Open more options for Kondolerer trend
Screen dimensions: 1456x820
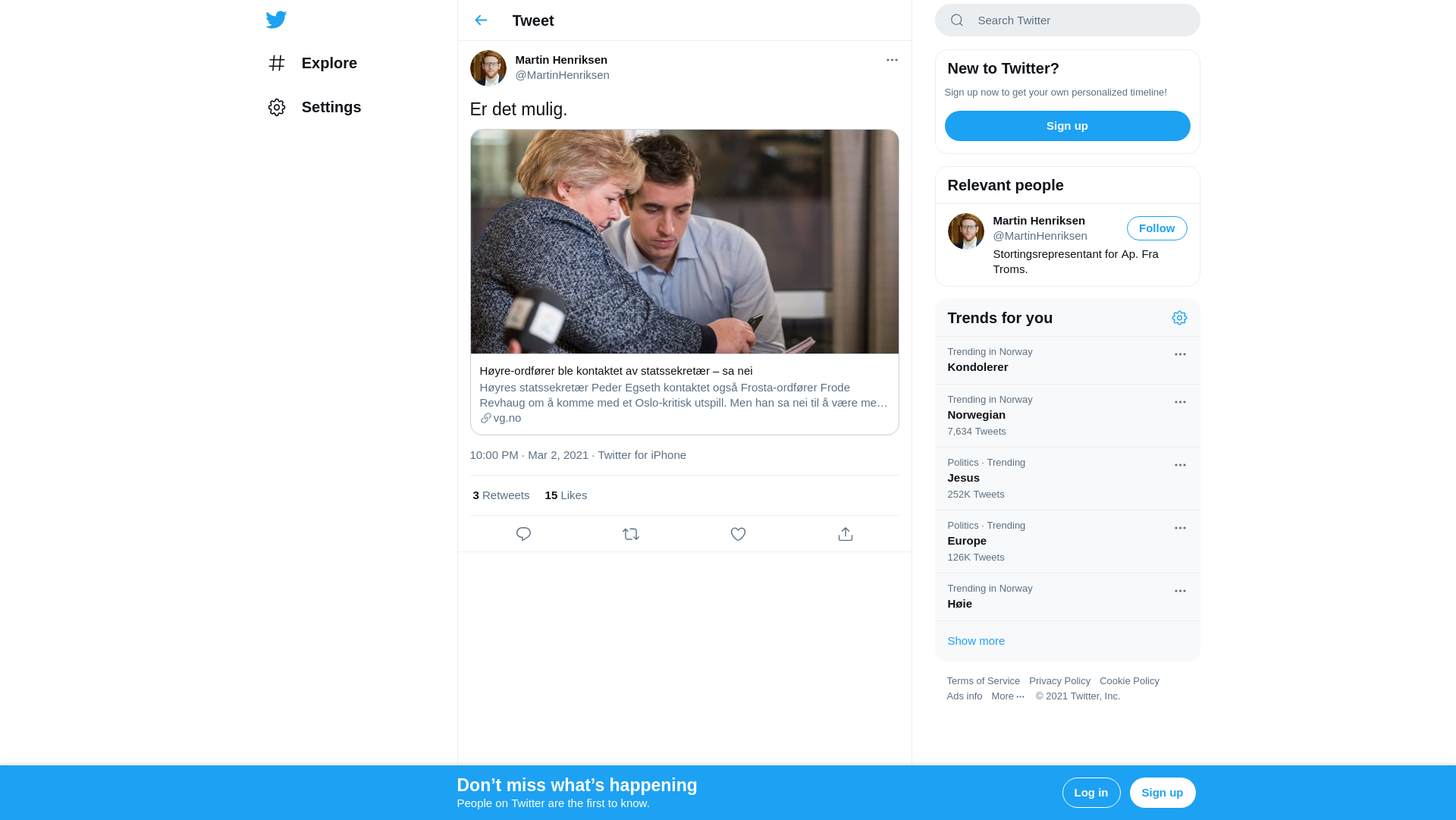point(1180,354)
